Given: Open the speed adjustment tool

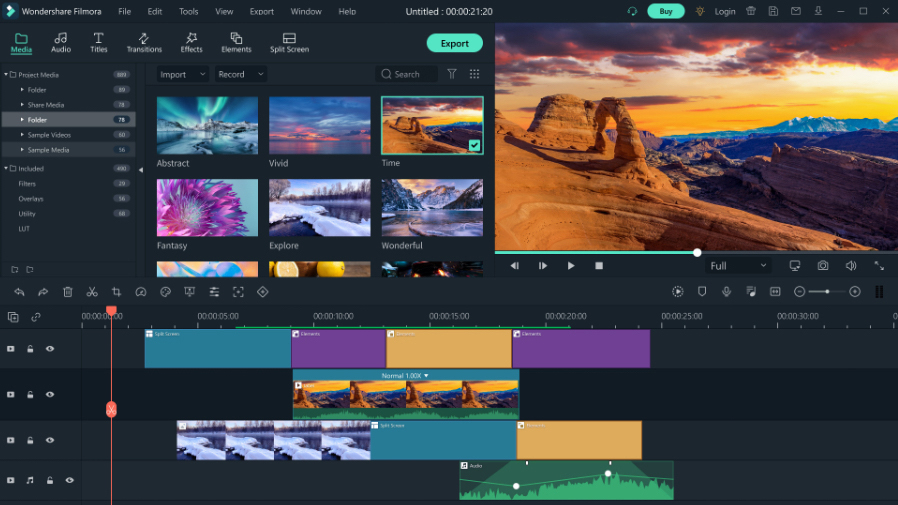Looking at the screenshot, I should 141,292.
